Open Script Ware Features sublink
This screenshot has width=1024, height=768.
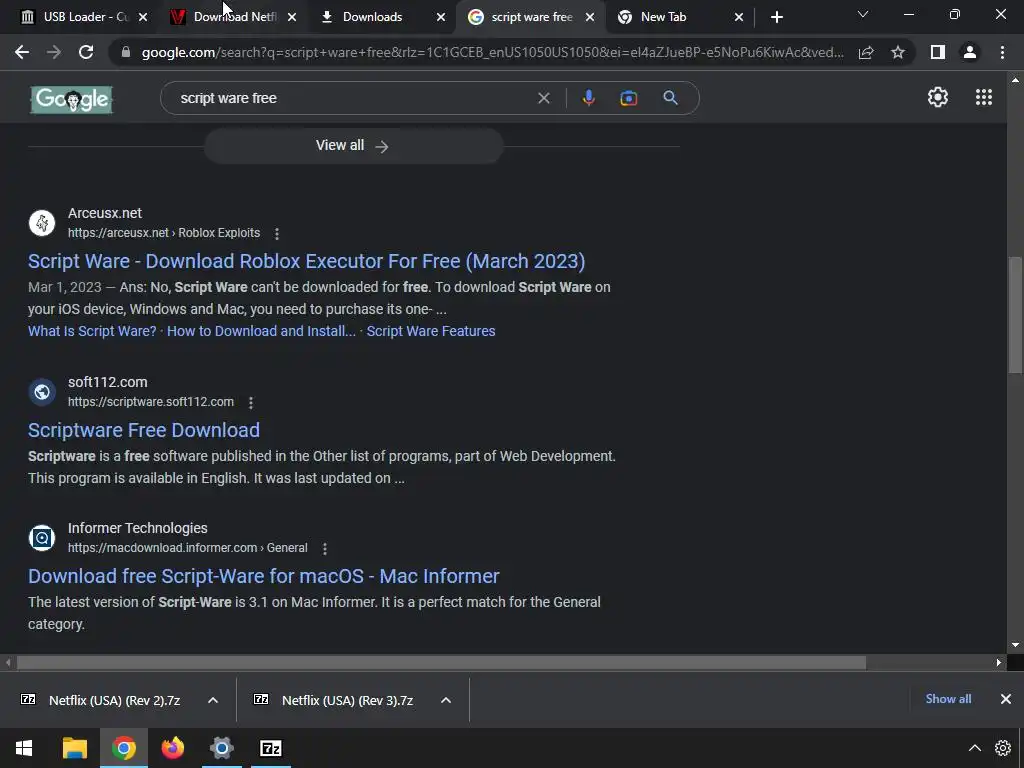pyautogui.click(x=431, y=331)
